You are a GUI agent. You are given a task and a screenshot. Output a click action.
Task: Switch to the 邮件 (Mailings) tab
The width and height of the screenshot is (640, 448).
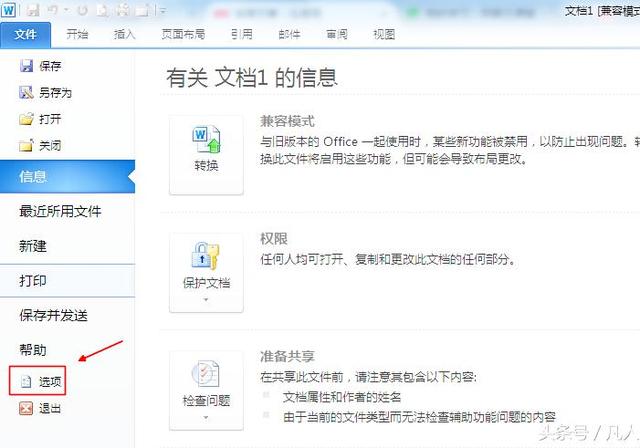pos(289,35)
